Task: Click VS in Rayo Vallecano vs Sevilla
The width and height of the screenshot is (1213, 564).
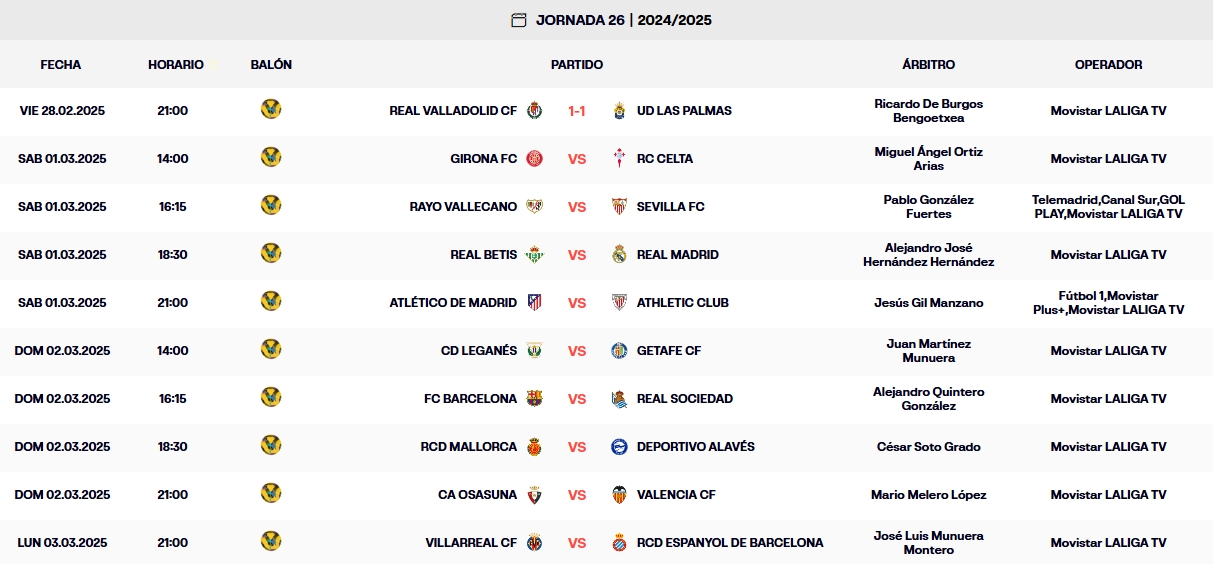Action: coord(577,207)
